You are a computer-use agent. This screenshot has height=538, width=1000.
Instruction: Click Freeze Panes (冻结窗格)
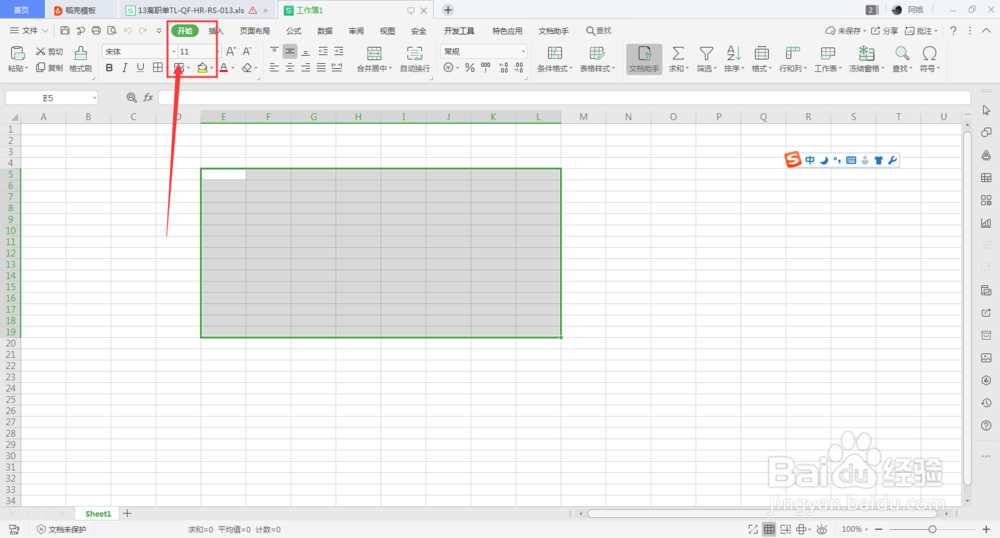866,59
